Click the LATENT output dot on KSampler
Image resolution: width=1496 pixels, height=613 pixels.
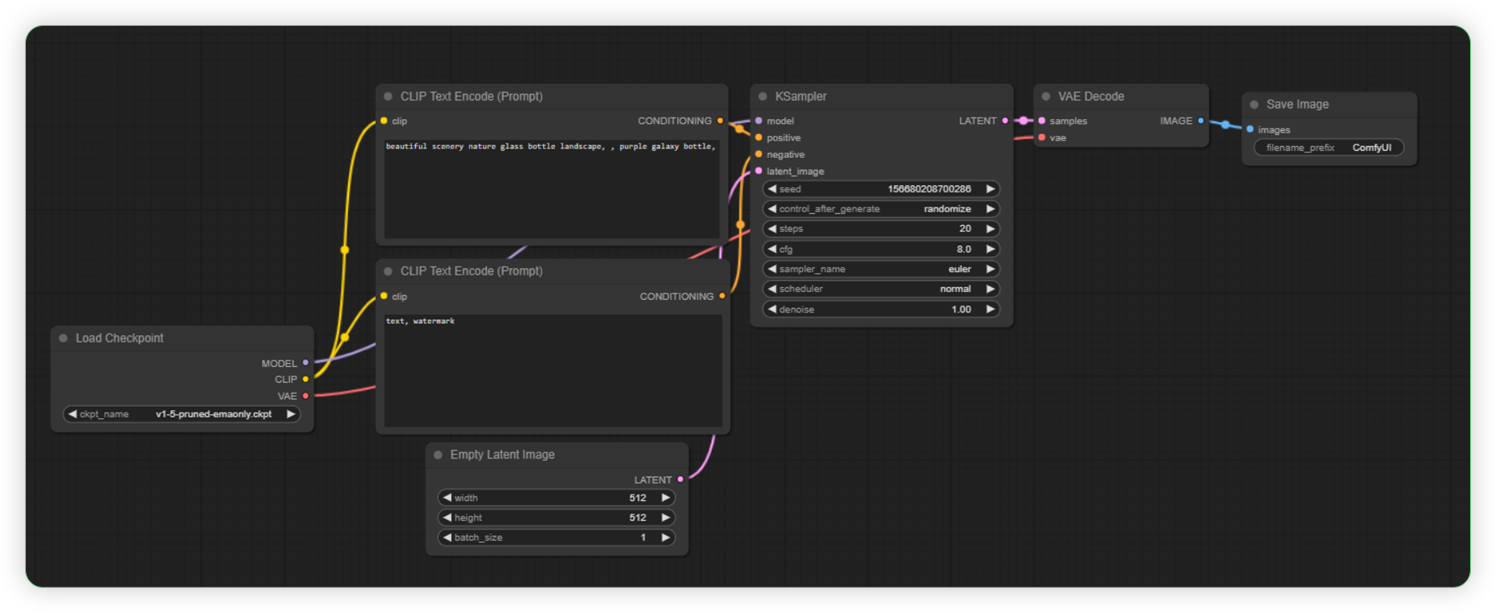coord(1004,120)
